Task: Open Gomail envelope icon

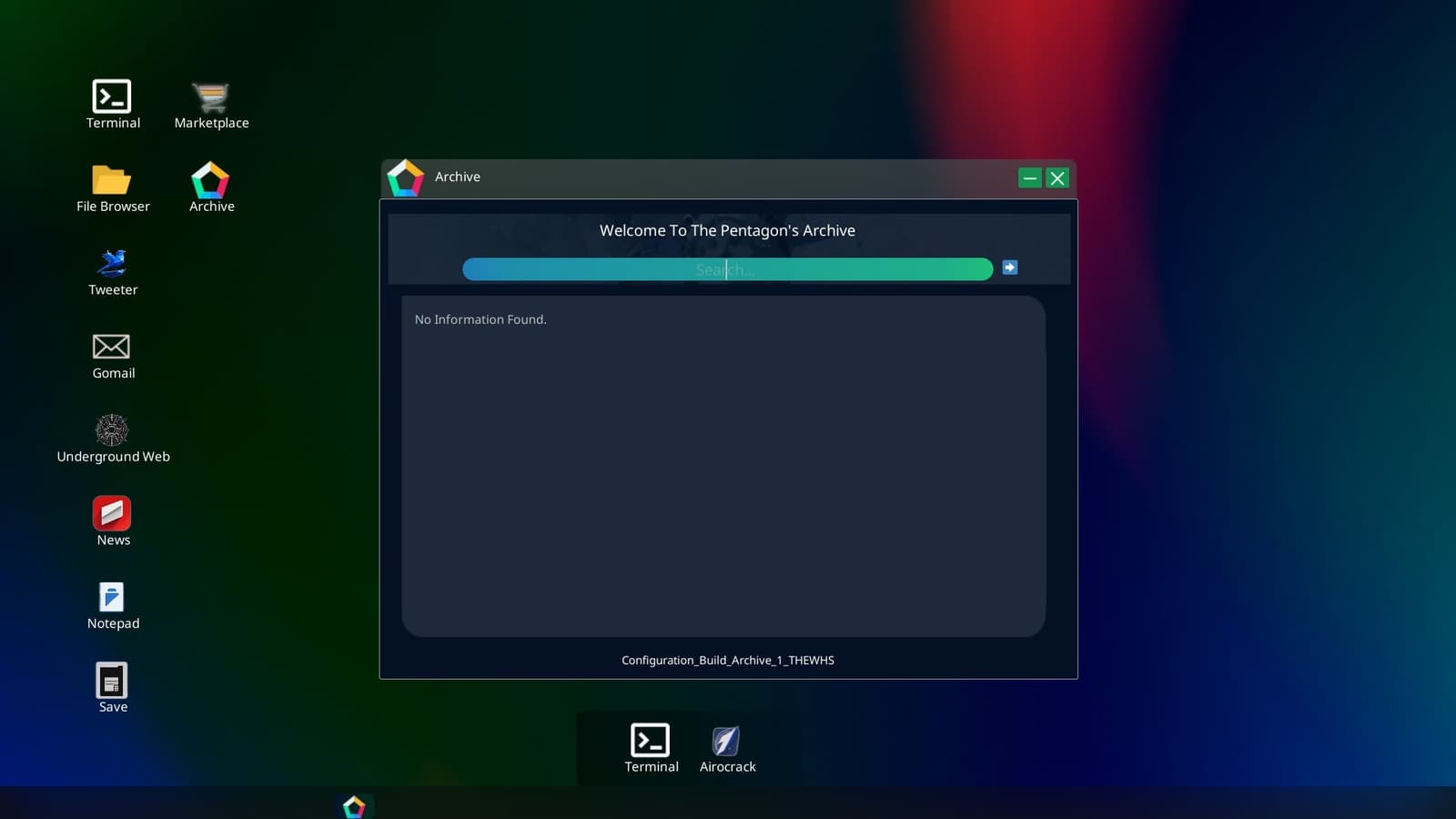Action: [112, 347]
